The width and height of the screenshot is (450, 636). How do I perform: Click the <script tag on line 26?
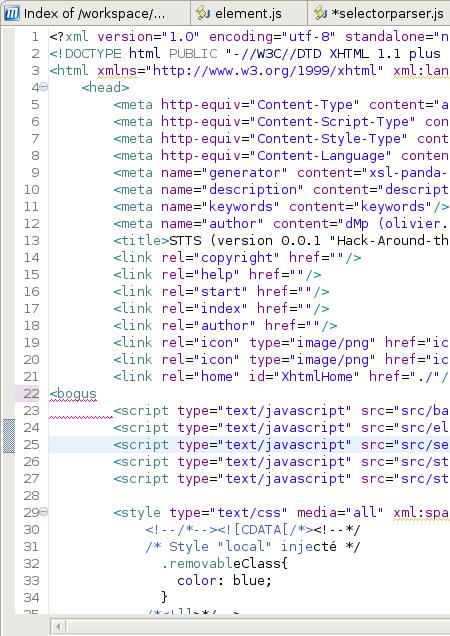point(141,463)
